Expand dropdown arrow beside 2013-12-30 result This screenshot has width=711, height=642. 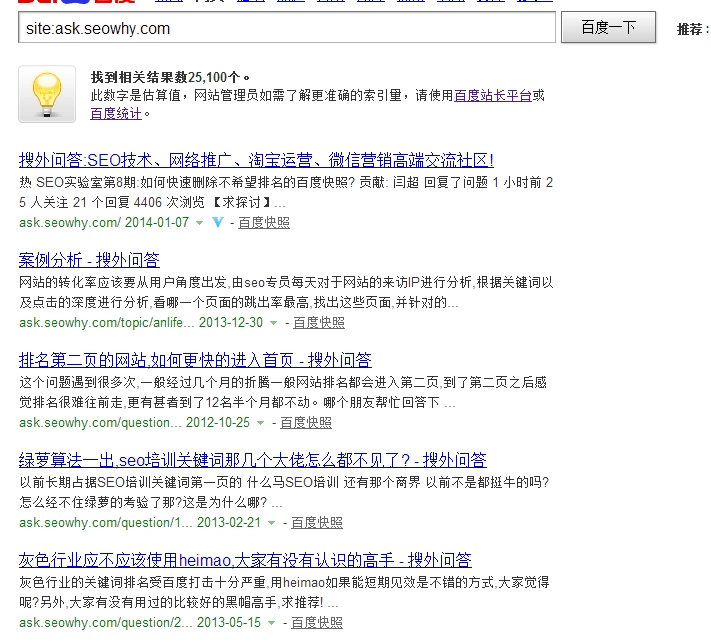(x=273, y=323)
